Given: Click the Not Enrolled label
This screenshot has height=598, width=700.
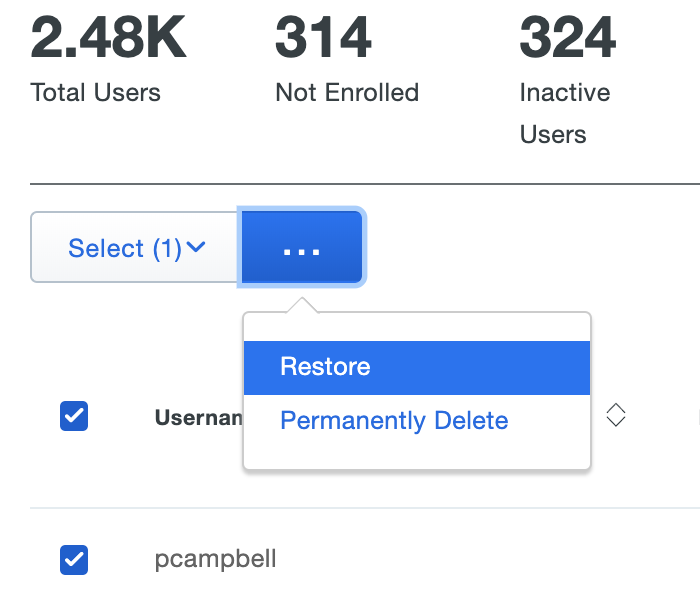Looking at the screenshot, I should (x=347, y=93).
